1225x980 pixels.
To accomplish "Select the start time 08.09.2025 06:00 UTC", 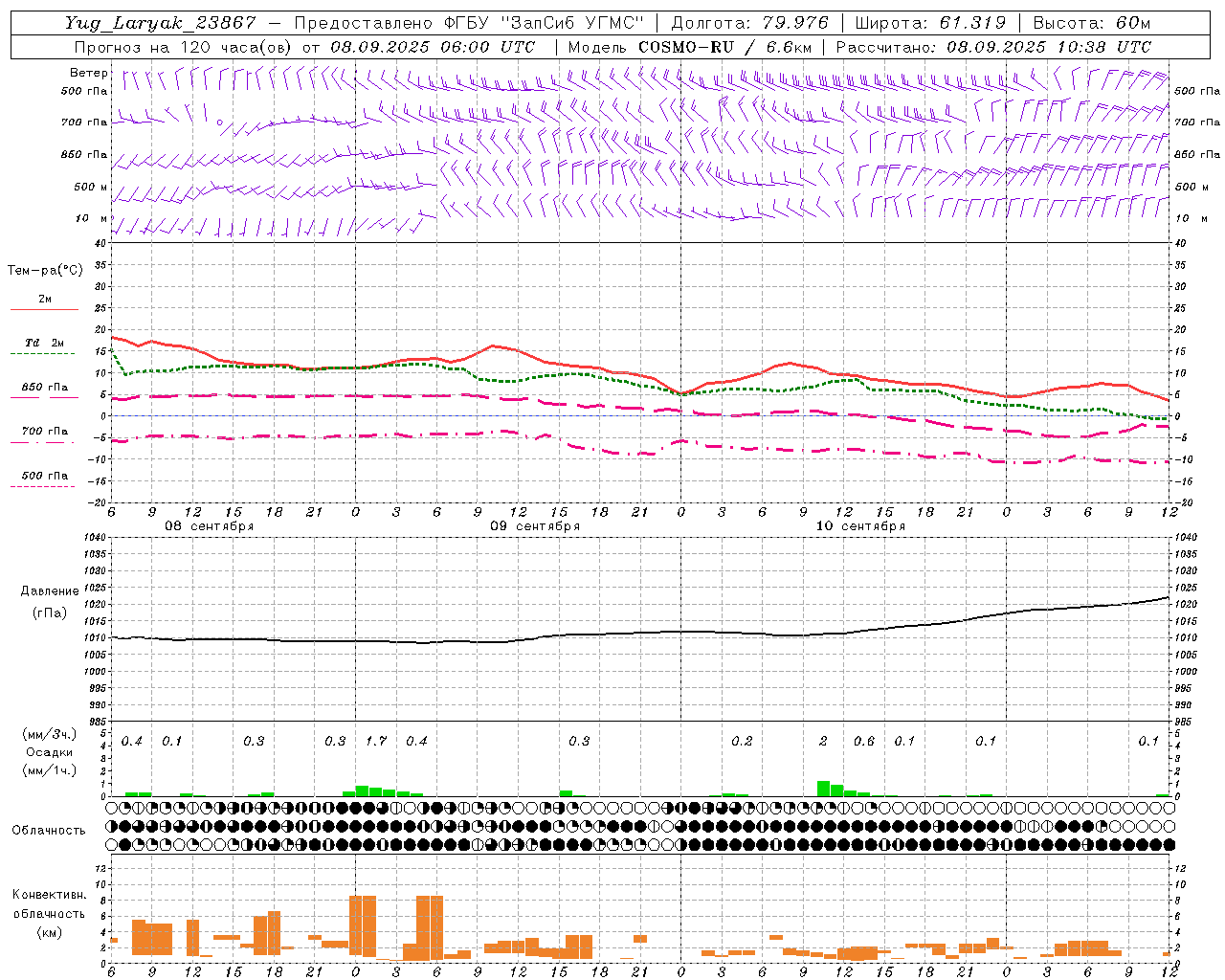I will click(x=433, y=47).
